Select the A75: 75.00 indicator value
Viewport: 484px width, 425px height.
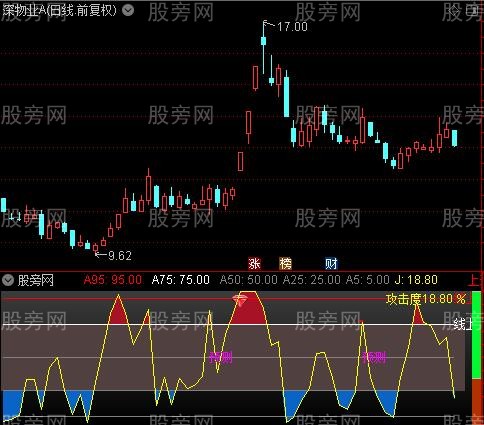pyautogui.click(x=181, y=280)
